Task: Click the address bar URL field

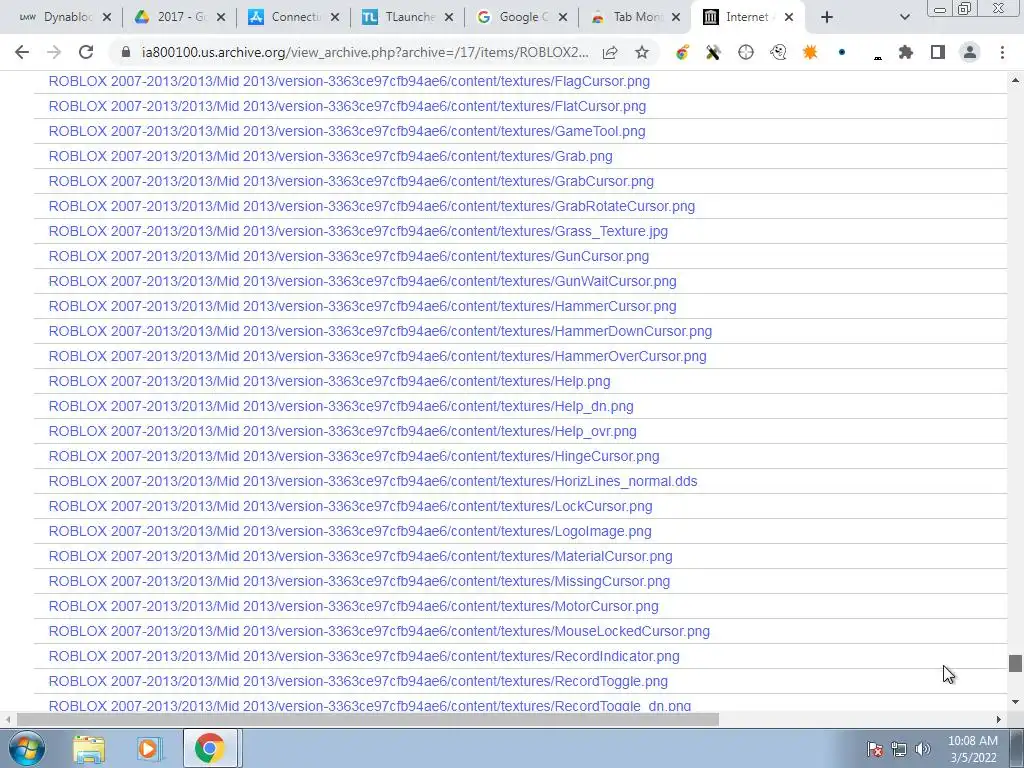Action: coord(365,52)
